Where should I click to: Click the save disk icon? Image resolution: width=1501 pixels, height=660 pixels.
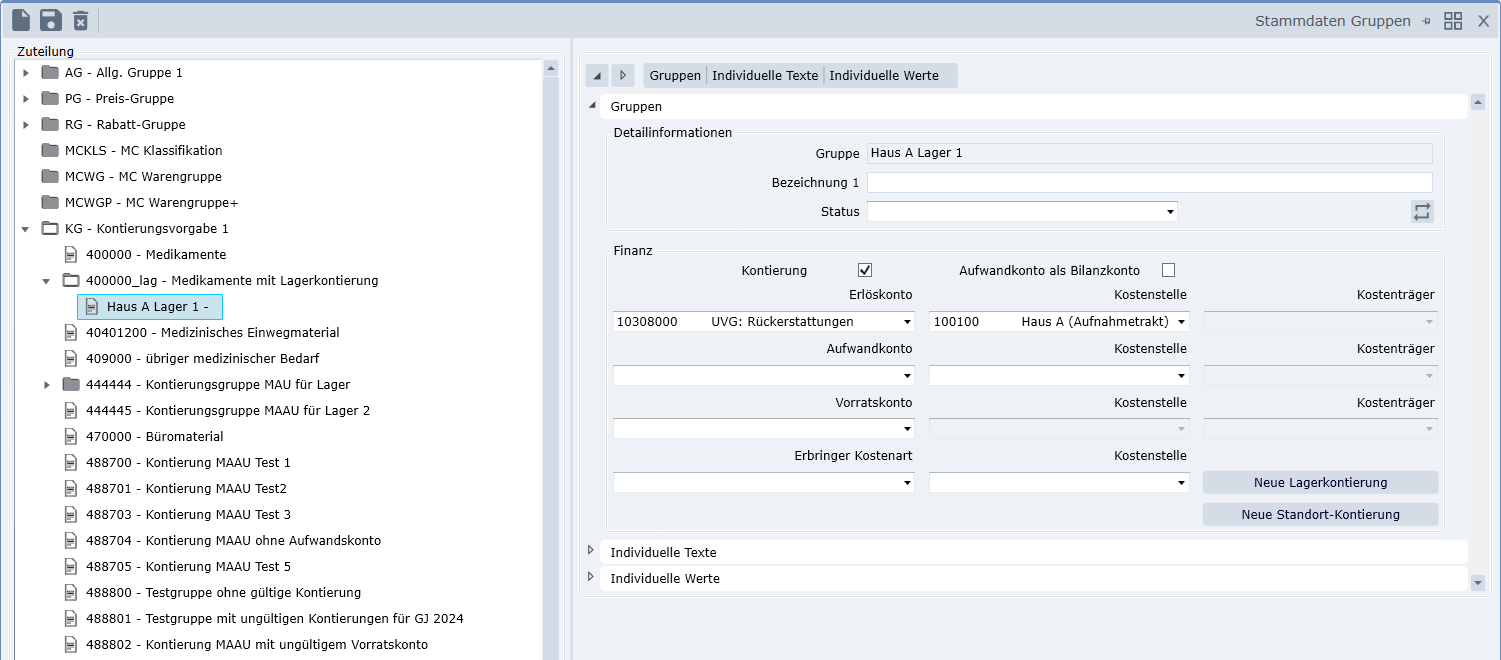[x=51, y=20]
